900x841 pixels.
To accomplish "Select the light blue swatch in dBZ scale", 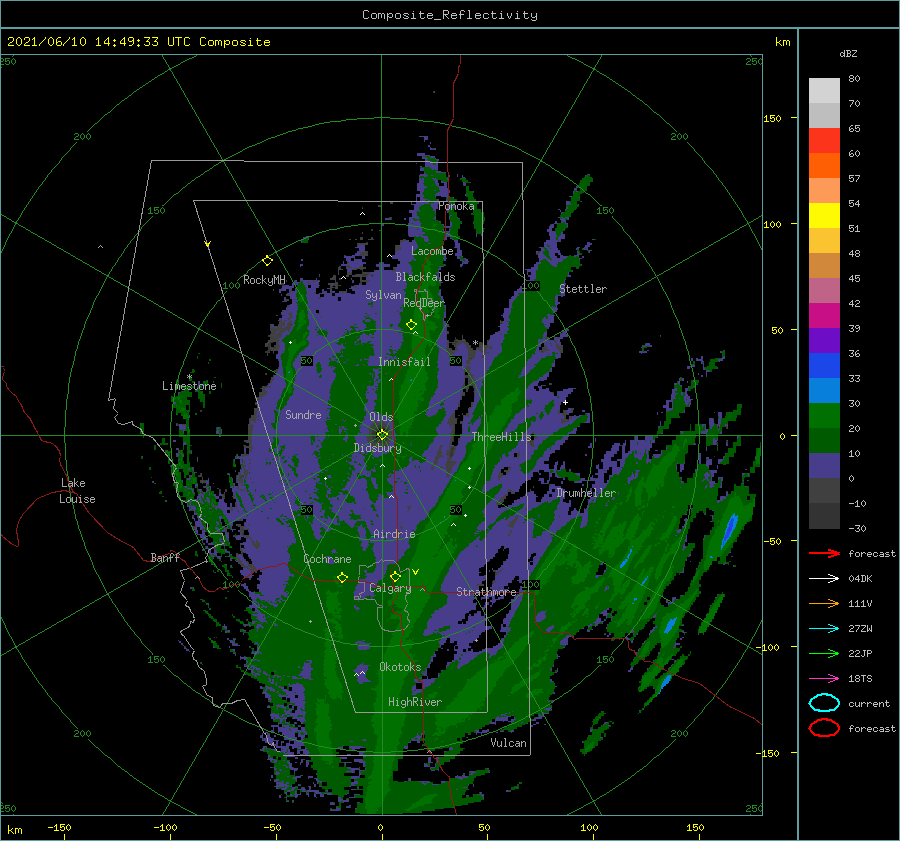I will click(x=824, y=391).
